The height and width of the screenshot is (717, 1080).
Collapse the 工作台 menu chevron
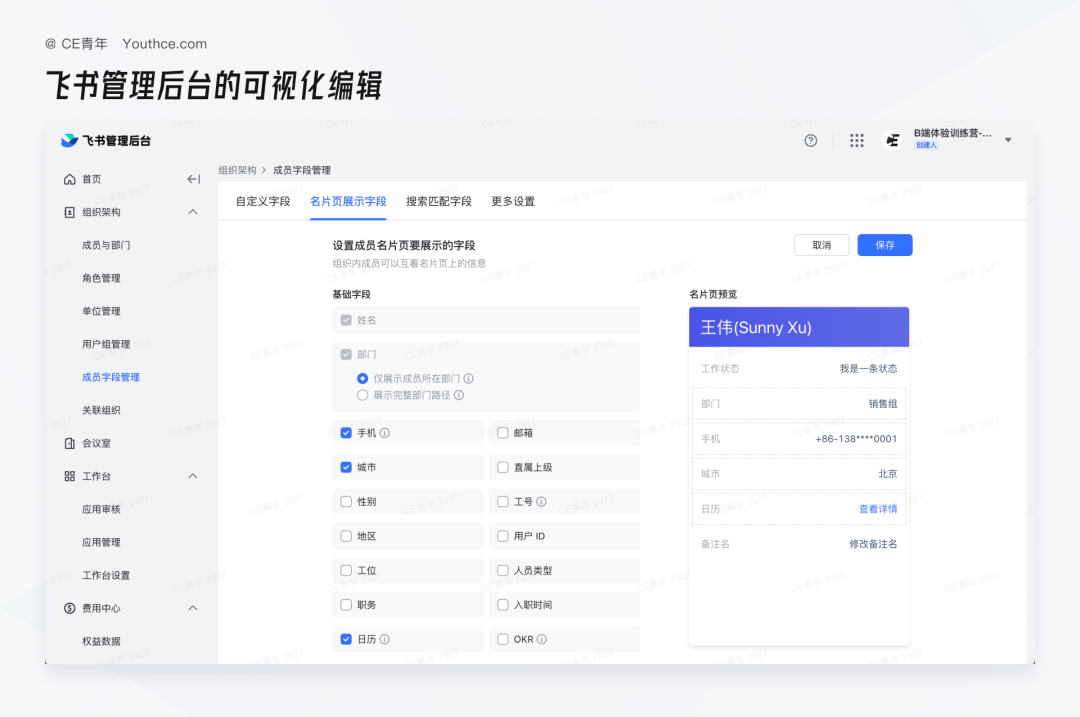193,476
